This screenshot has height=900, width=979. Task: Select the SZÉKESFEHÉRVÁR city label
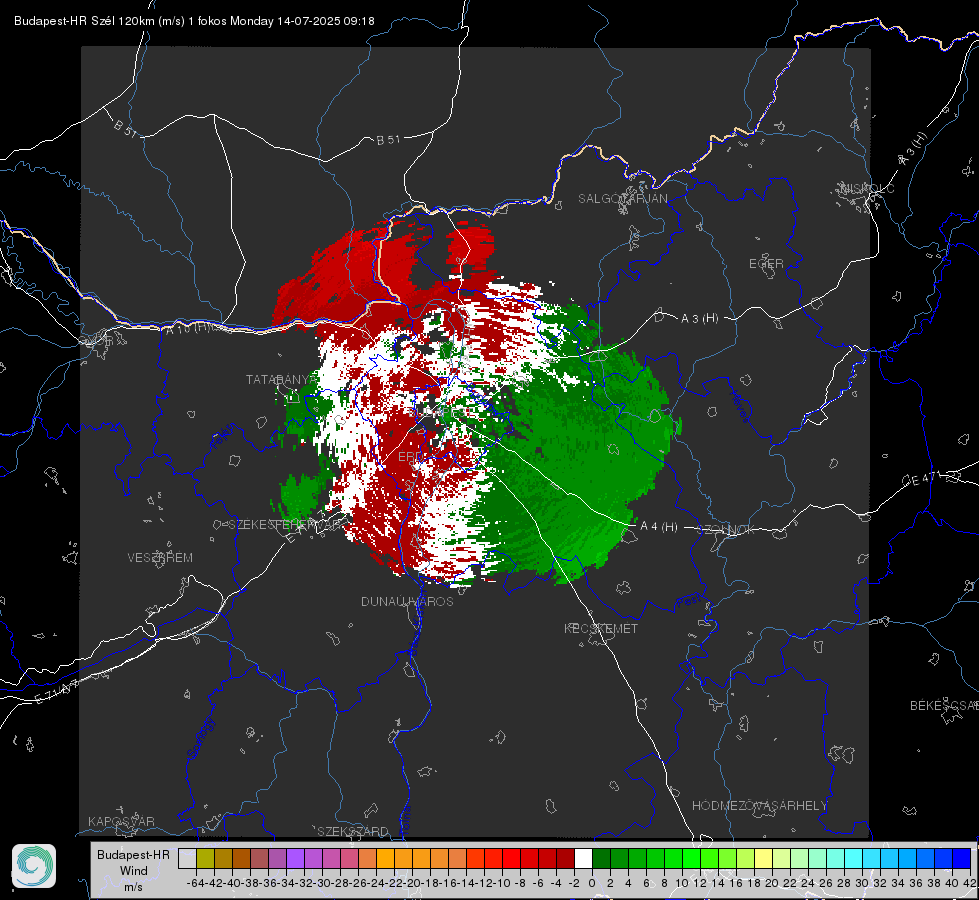pyautogui.click(x=286, y=525)
